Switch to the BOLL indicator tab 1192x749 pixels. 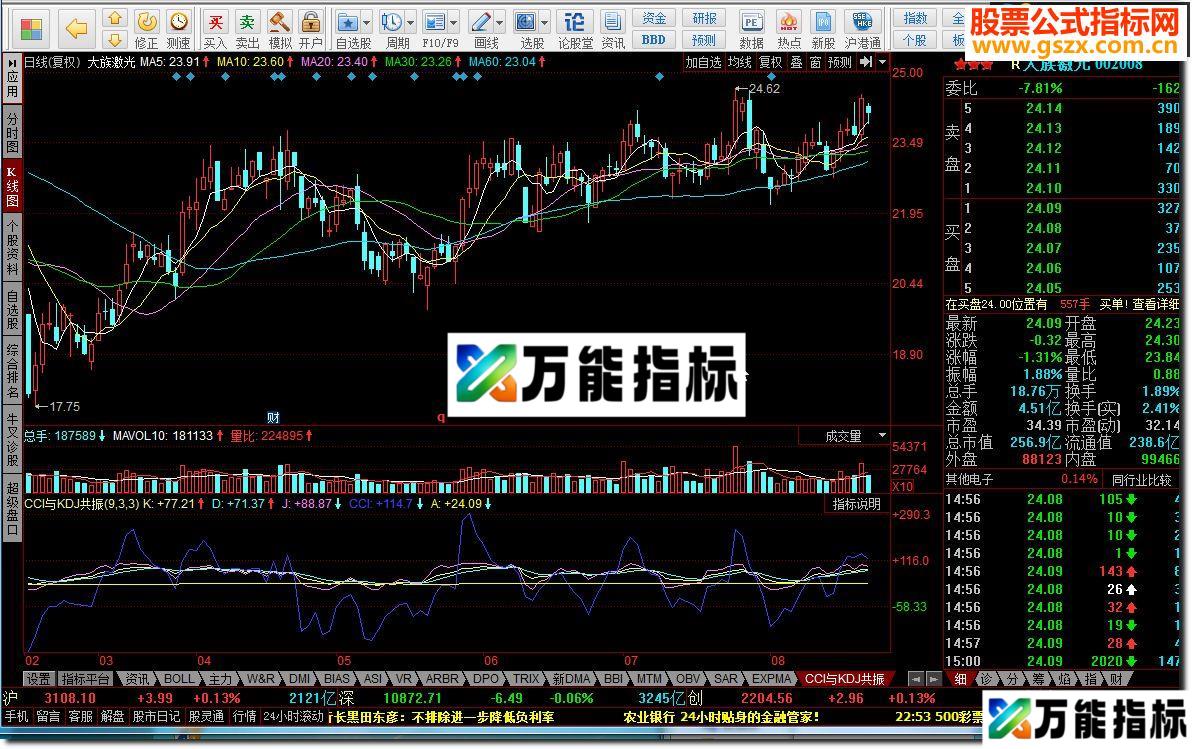[178, 679]
